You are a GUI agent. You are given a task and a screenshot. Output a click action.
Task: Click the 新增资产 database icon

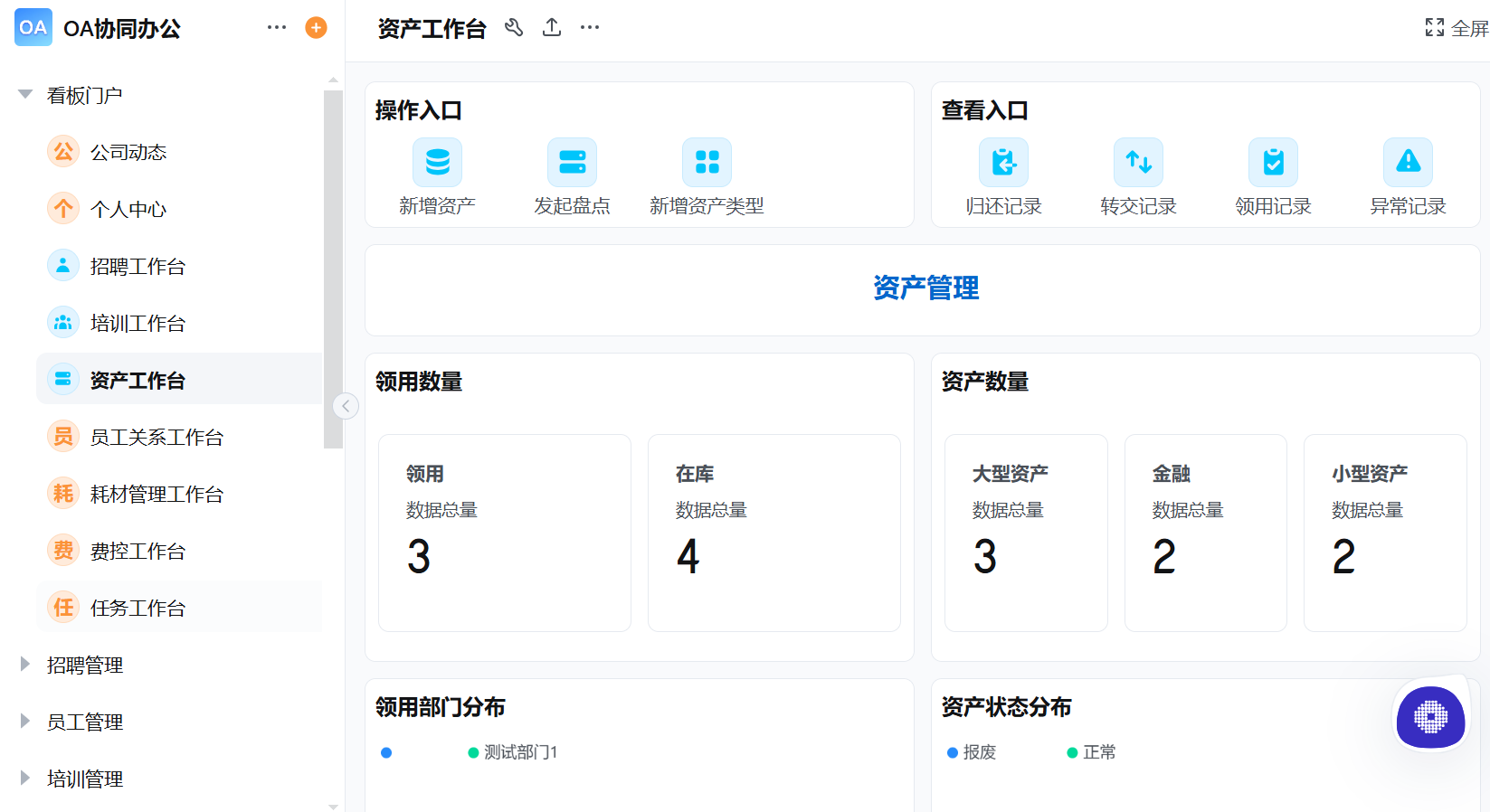(x=437, y=162)
